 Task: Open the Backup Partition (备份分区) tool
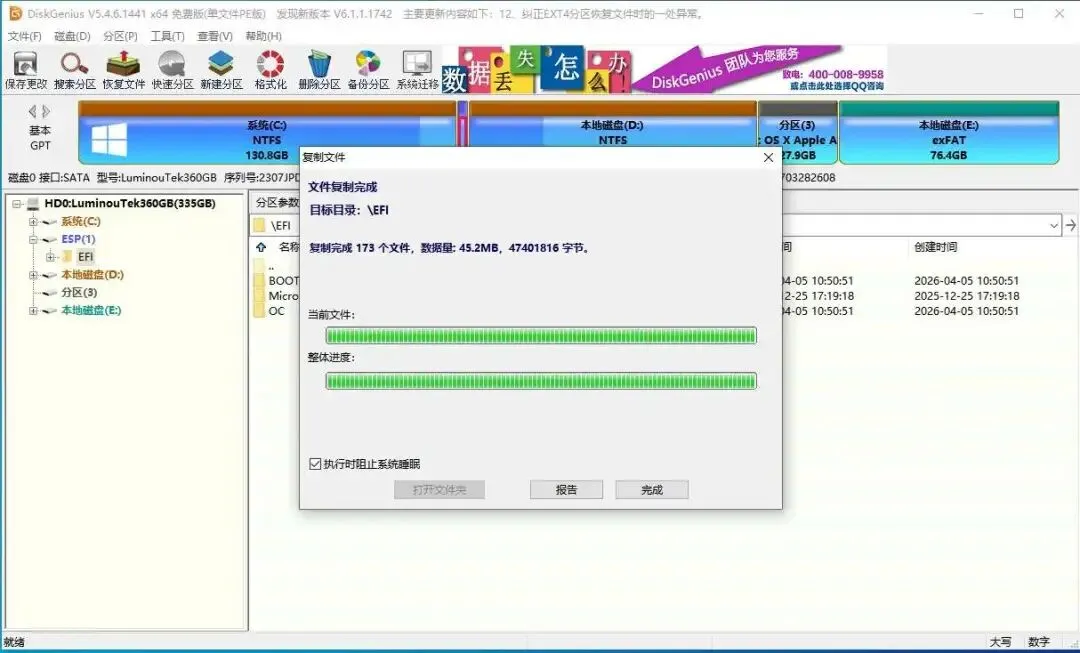[368, 70]
